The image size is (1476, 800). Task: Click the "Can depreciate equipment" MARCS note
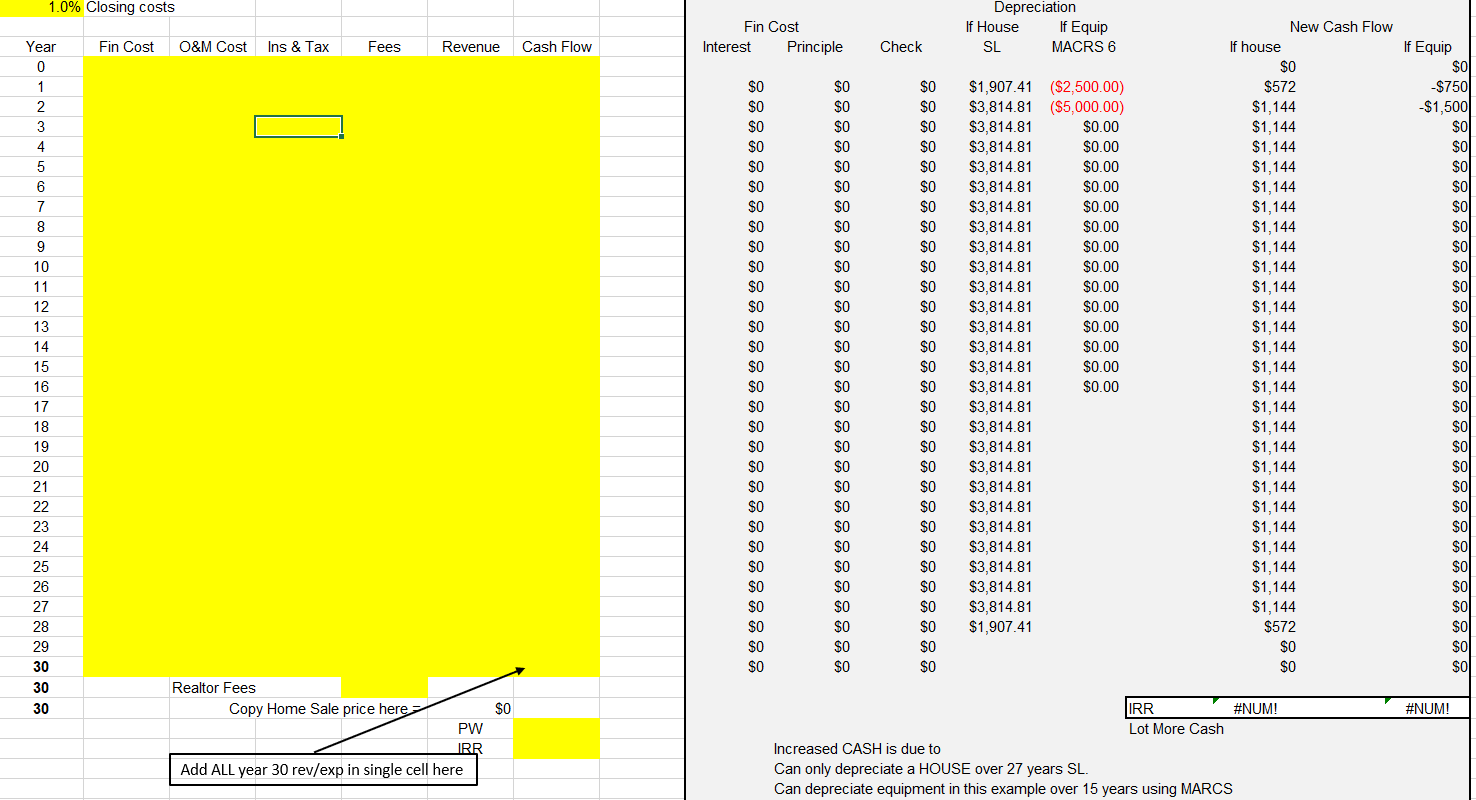[x=1003, y=789]
